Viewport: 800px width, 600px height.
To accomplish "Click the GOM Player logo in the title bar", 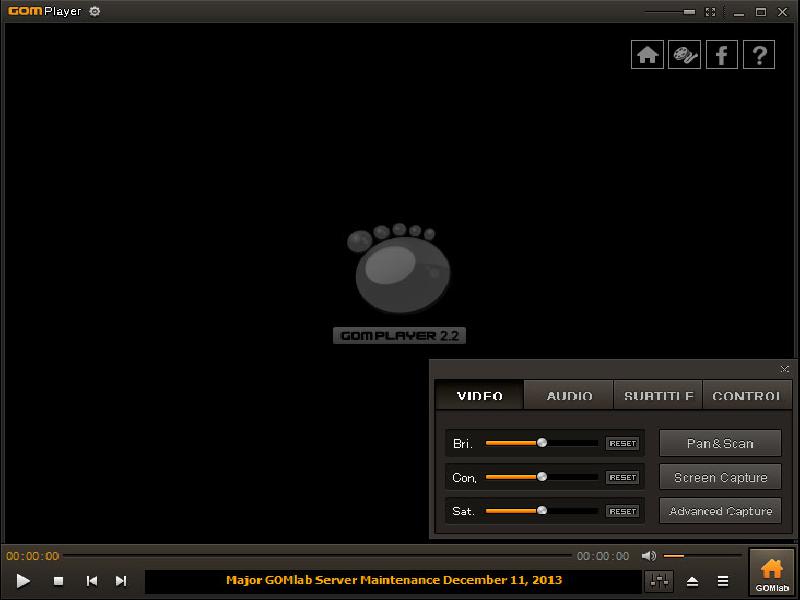I will point(44,11).
